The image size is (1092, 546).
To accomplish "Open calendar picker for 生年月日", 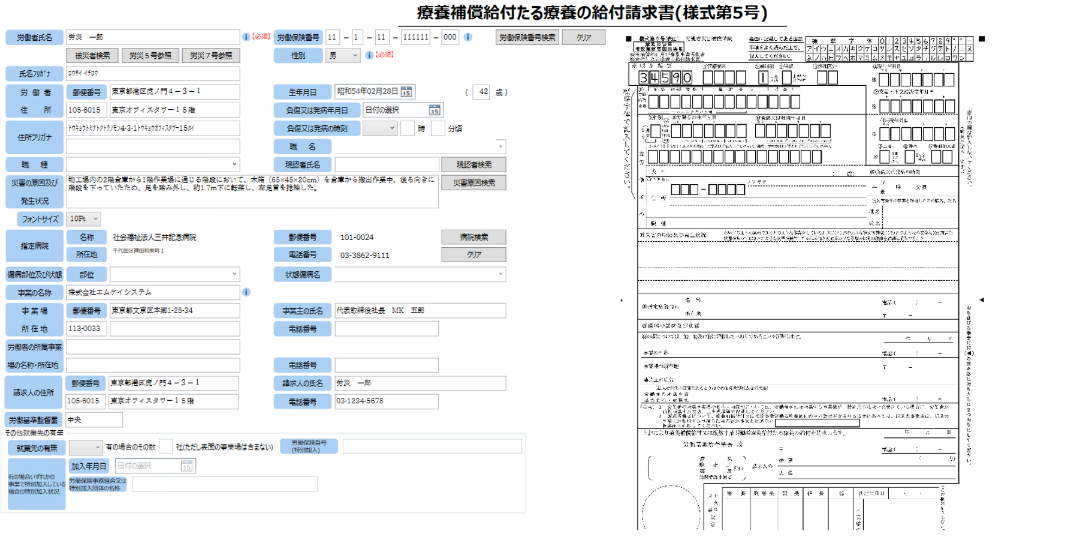I will click(x=407, y=92).
